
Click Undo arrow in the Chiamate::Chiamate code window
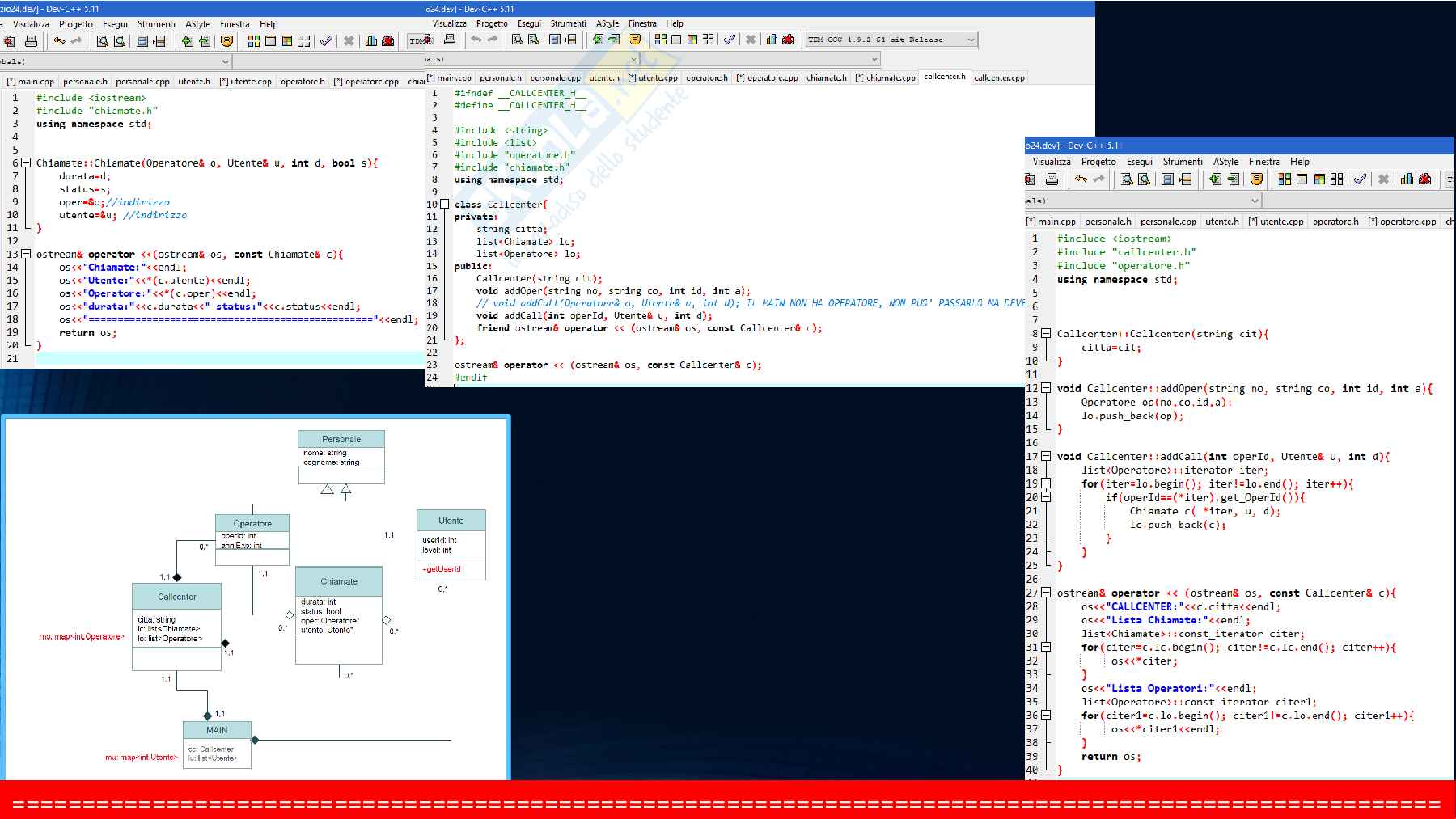[x=59, y=41]
